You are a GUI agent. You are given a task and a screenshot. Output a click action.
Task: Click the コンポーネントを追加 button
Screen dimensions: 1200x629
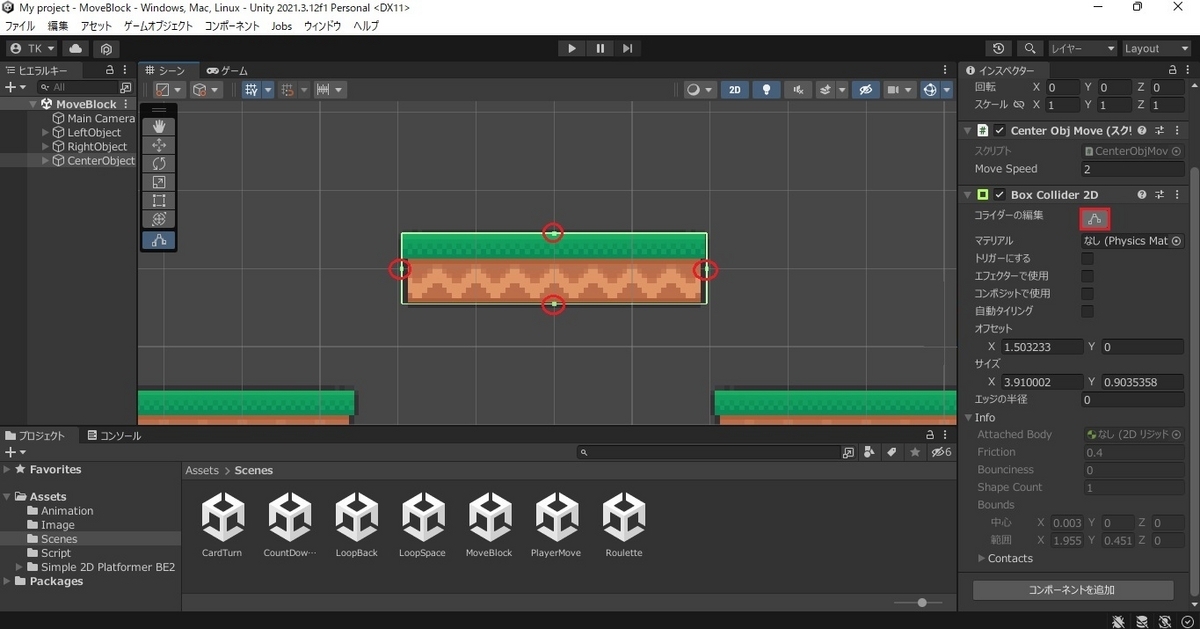click(1073, 590)
